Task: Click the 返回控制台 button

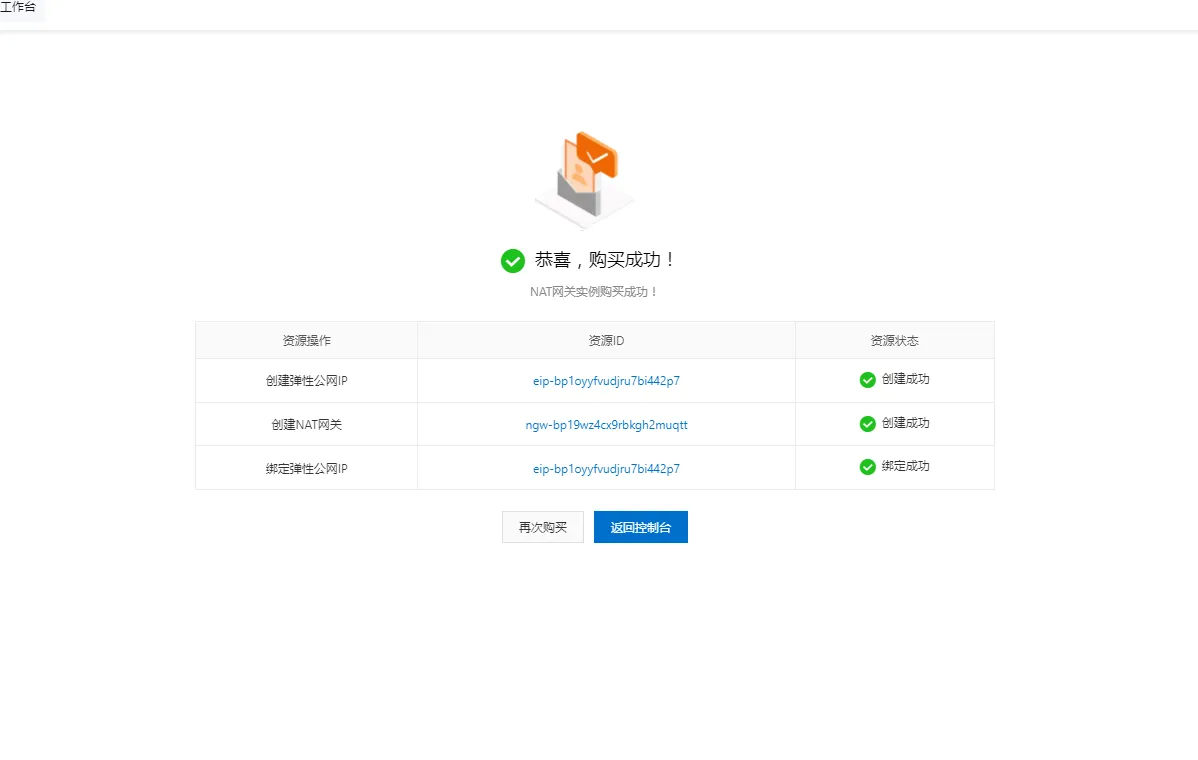Action: [x=640, y=527]
